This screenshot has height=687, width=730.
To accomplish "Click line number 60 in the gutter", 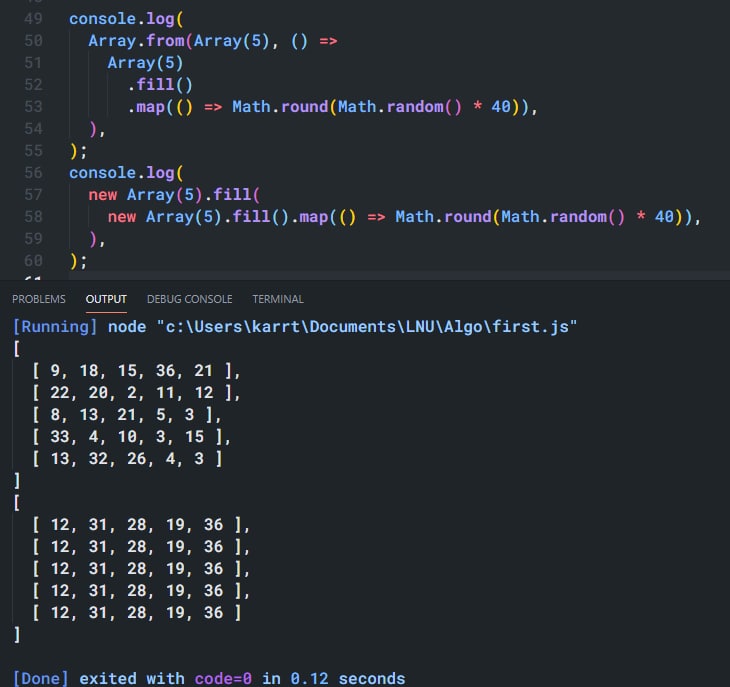I will tap(33, 260).
